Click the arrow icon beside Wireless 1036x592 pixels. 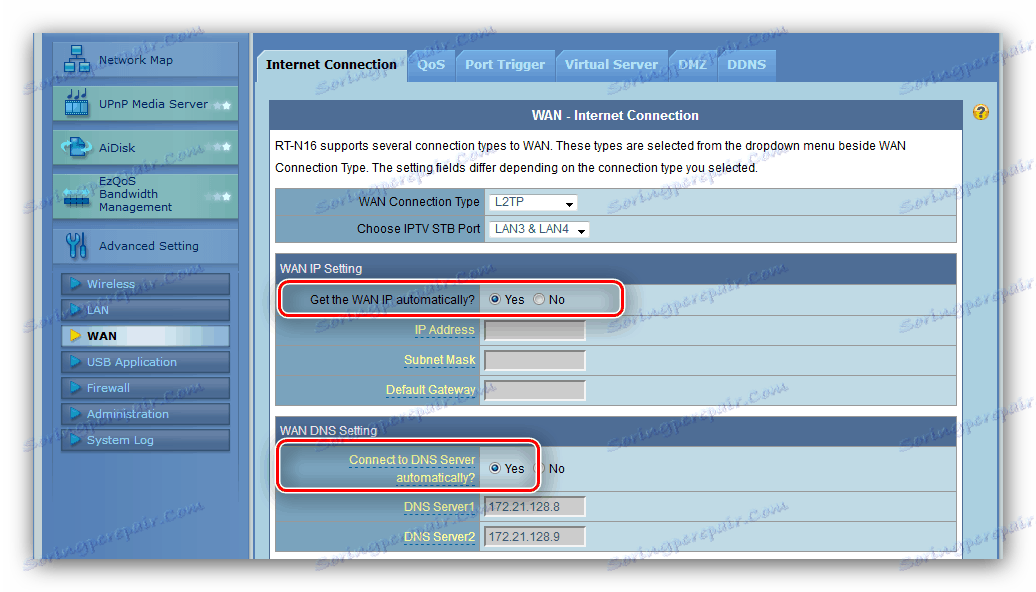click(x=75, y=283)
